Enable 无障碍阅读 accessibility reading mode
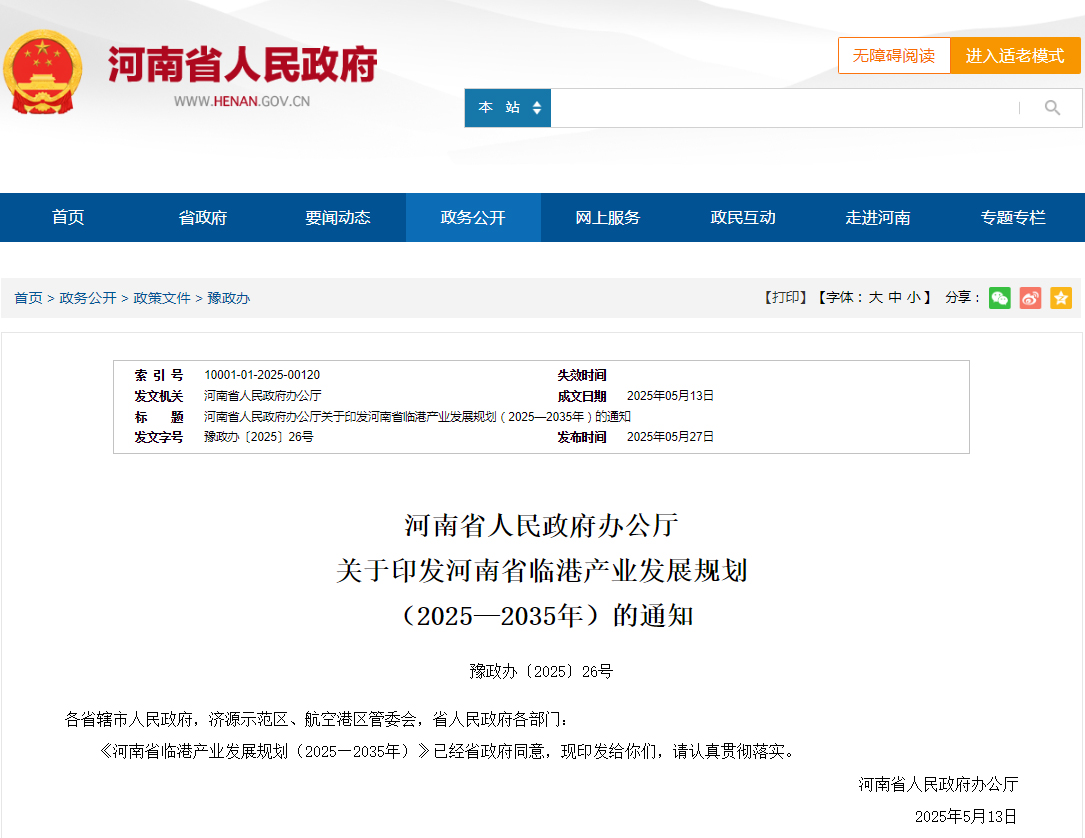 [893, 56]
